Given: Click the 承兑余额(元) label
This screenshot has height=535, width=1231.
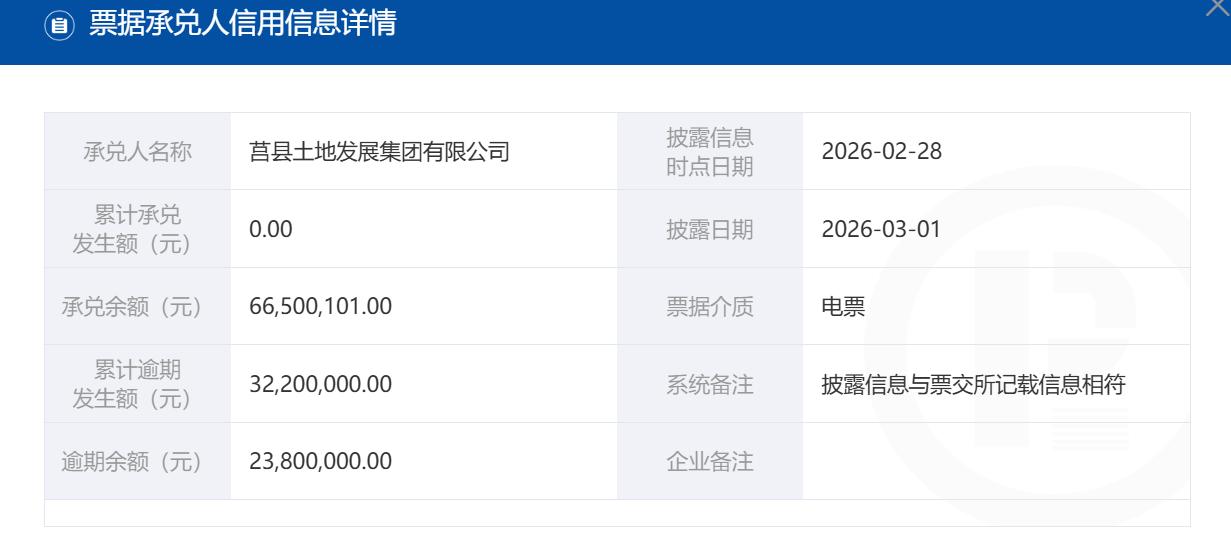Looking at the screenshot, I should click(137, 307).
